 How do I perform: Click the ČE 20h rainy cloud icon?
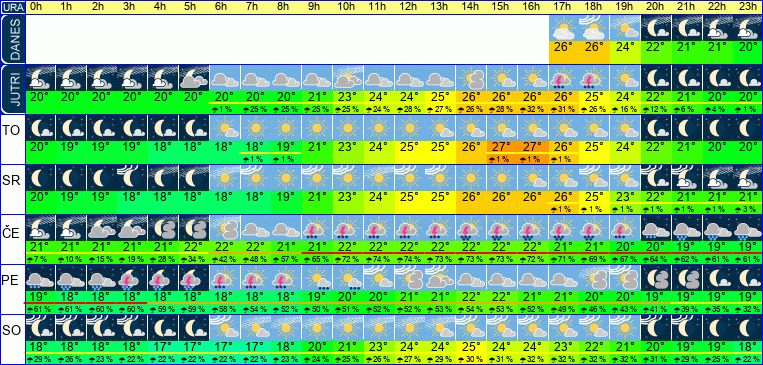click(x=656, y=229)
